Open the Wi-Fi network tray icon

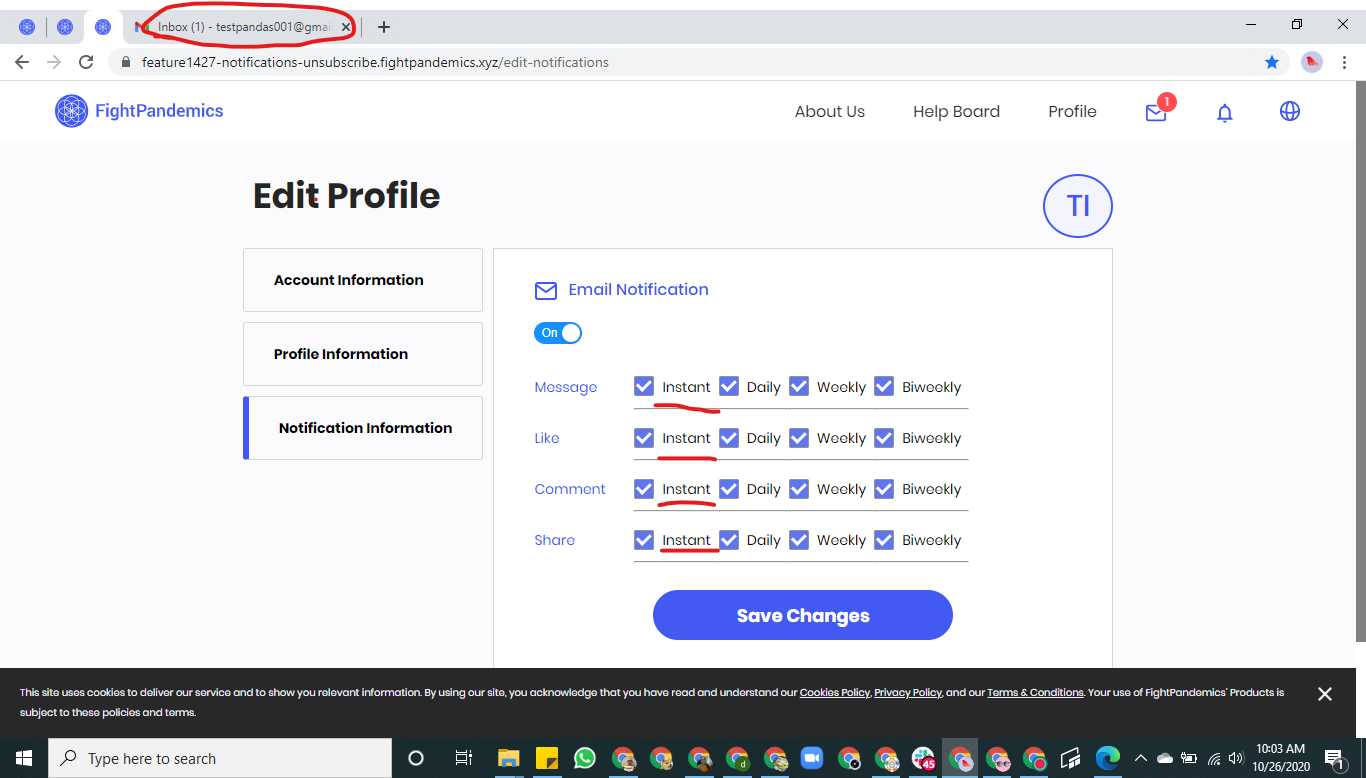pos(1214,758)
